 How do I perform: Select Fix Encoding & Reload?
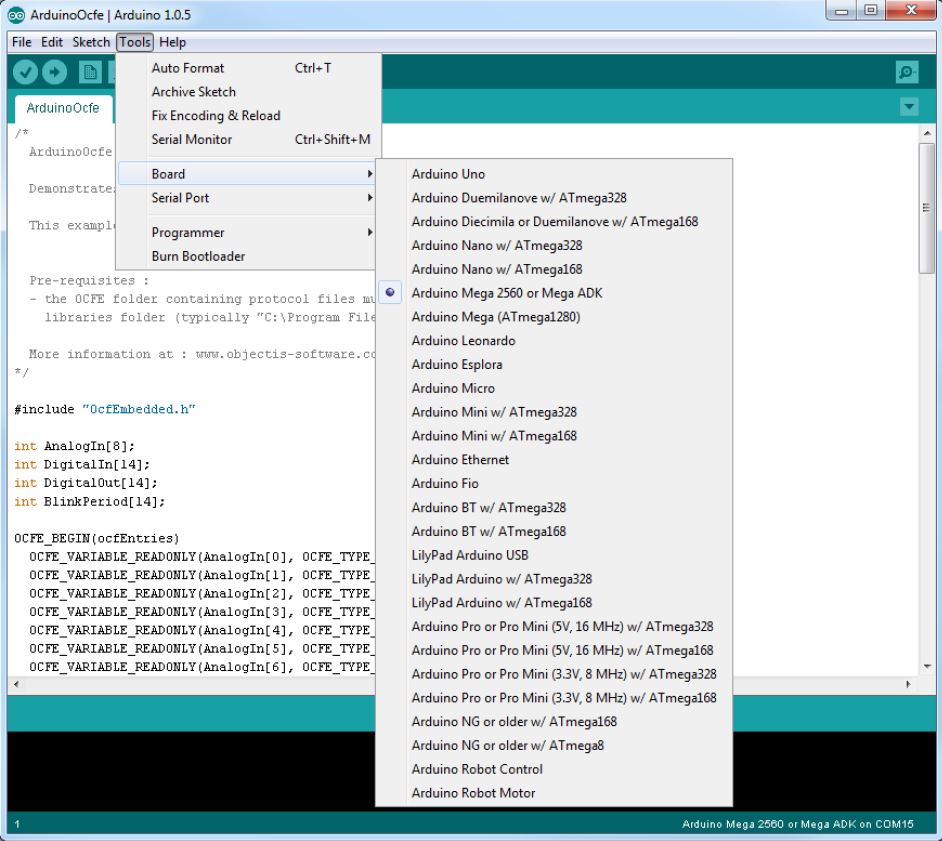246,115
